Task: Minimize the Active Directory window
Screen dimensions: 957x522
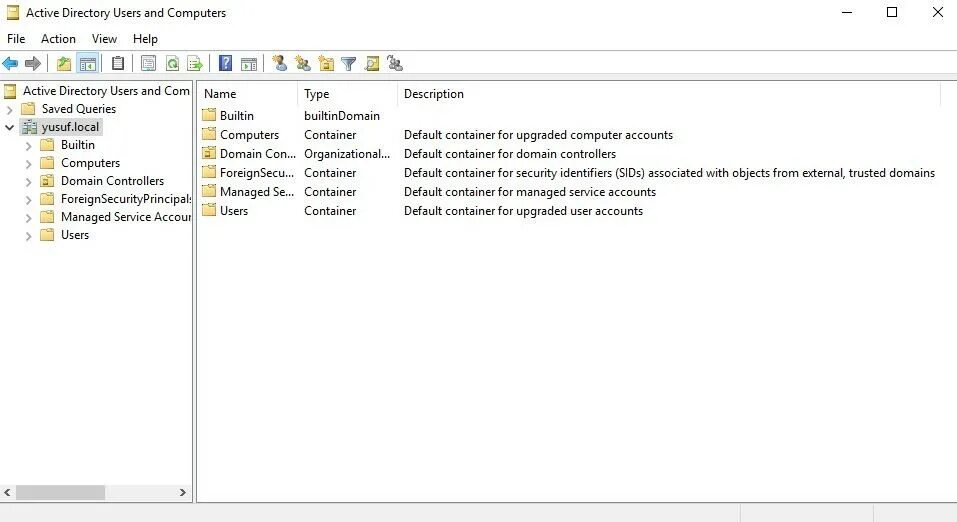Action: pyautogui.click(x=847, y=12)
